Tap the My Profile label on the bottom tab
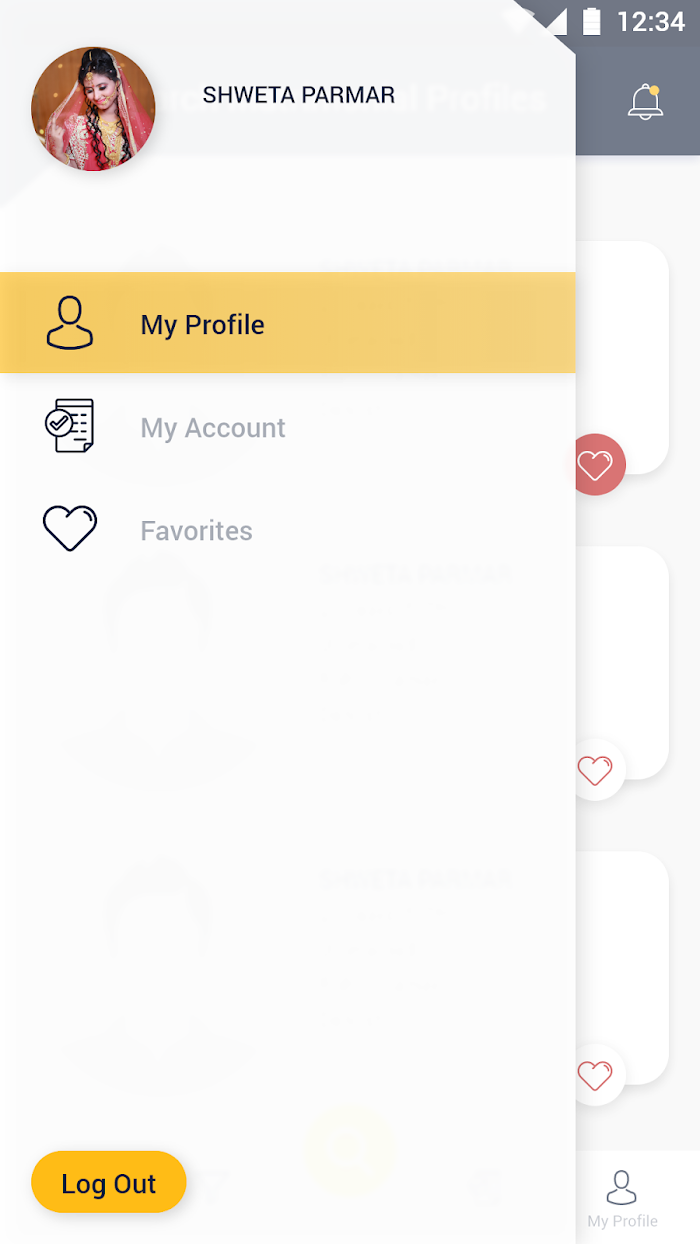The width and height of the screenshot is (700, 1244). 622,1221
